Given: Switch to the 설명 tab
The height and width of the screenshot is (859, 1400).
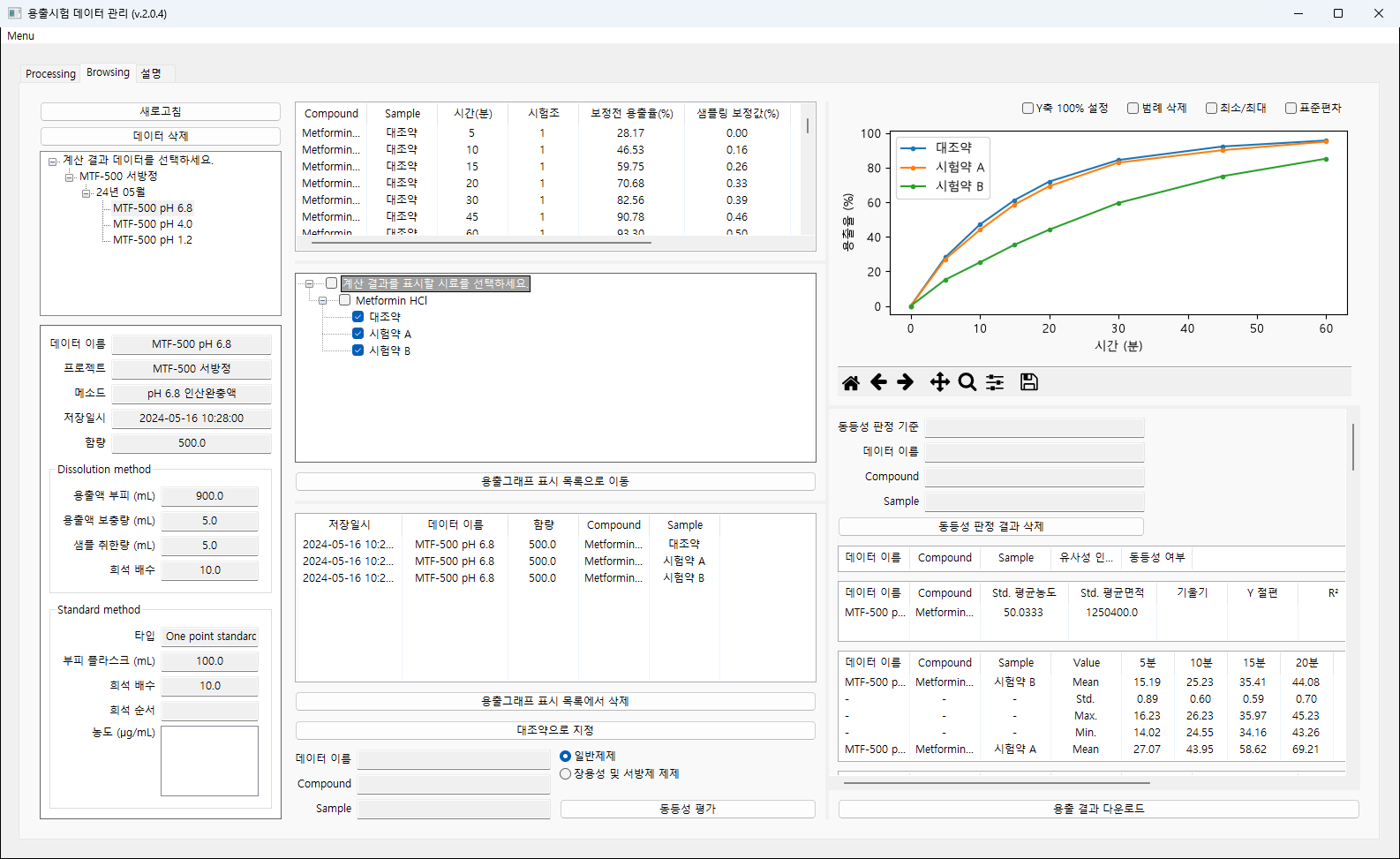Looking at the screenshot, I should (151, 73).
